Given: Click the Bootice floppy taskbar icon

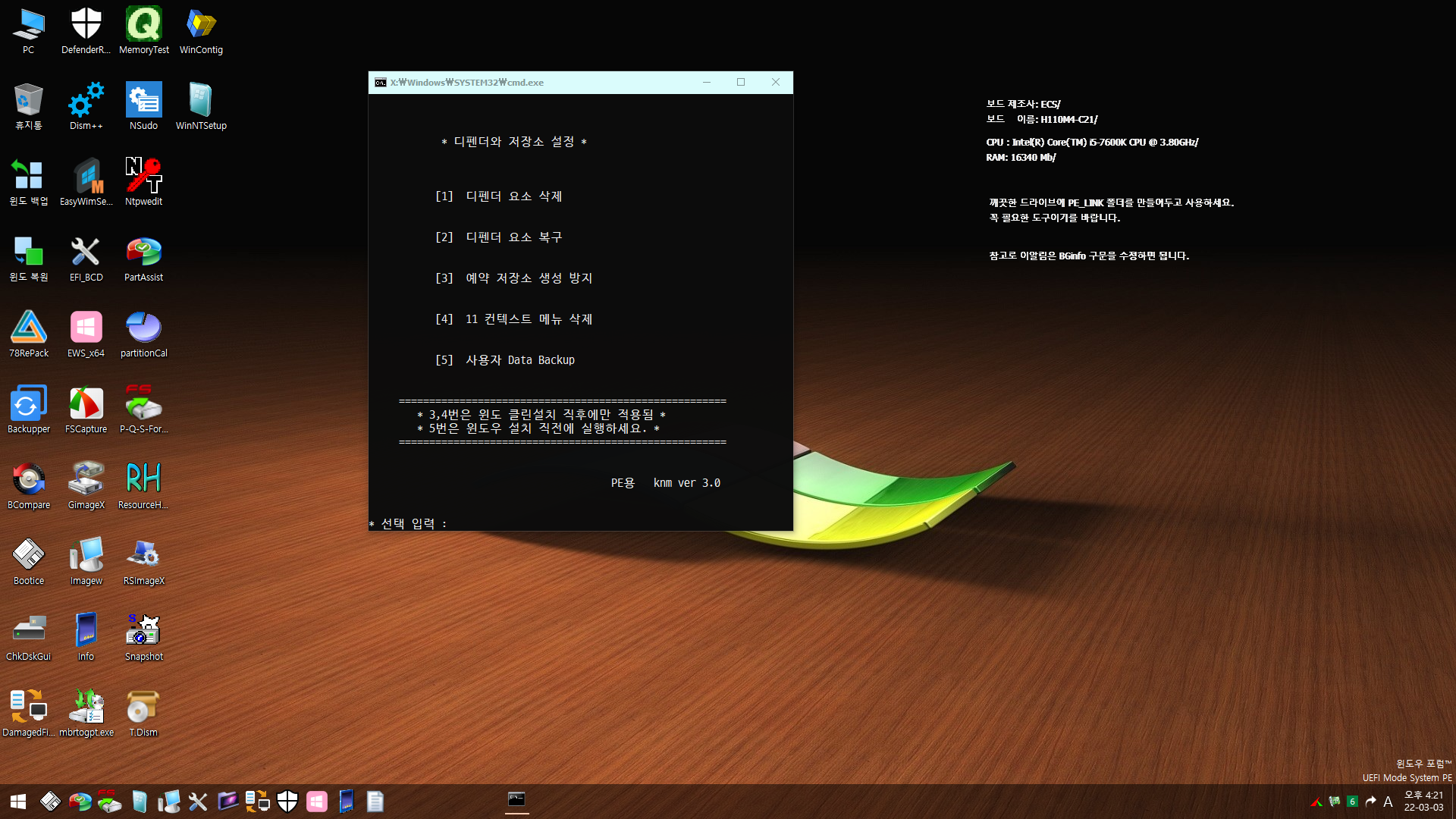Looking at the screenshot, I should [50, 802].
